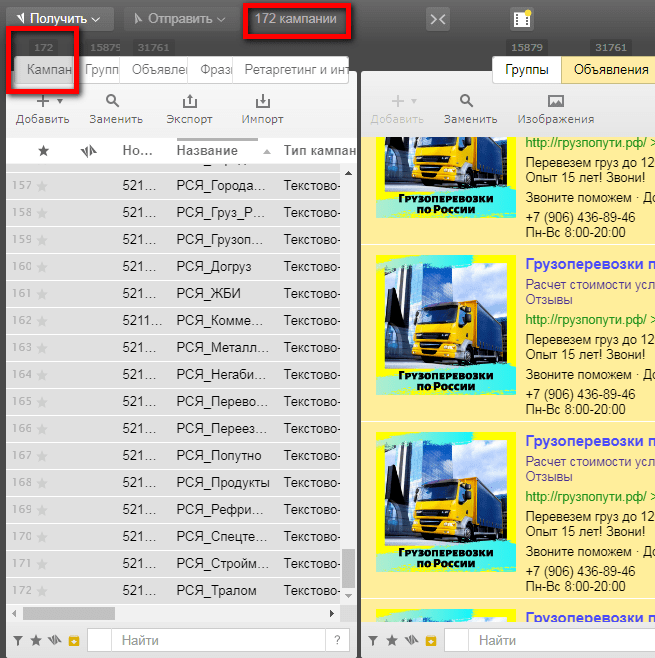Switch to the left Группы tab
Viewport: 655px width, 658px height.
click(x=102, y=69)
